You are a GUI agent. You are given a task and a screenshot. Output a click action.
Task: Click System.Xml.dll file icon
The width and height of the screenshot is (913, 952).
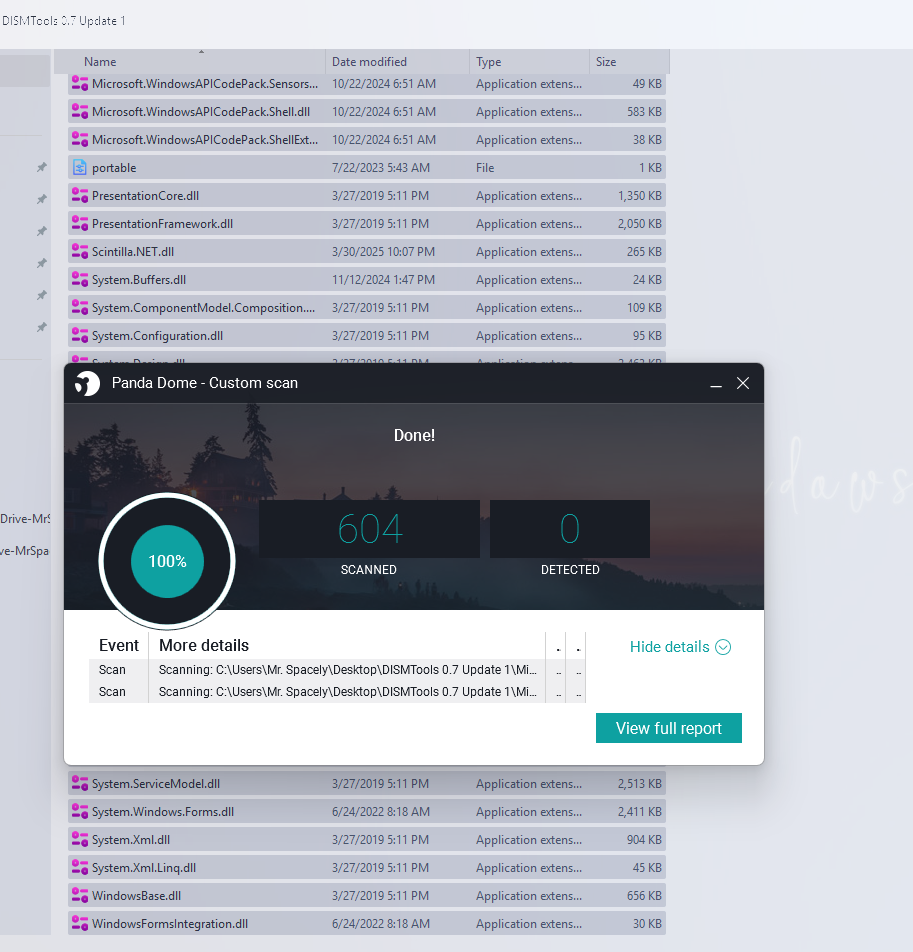[80, 839]
